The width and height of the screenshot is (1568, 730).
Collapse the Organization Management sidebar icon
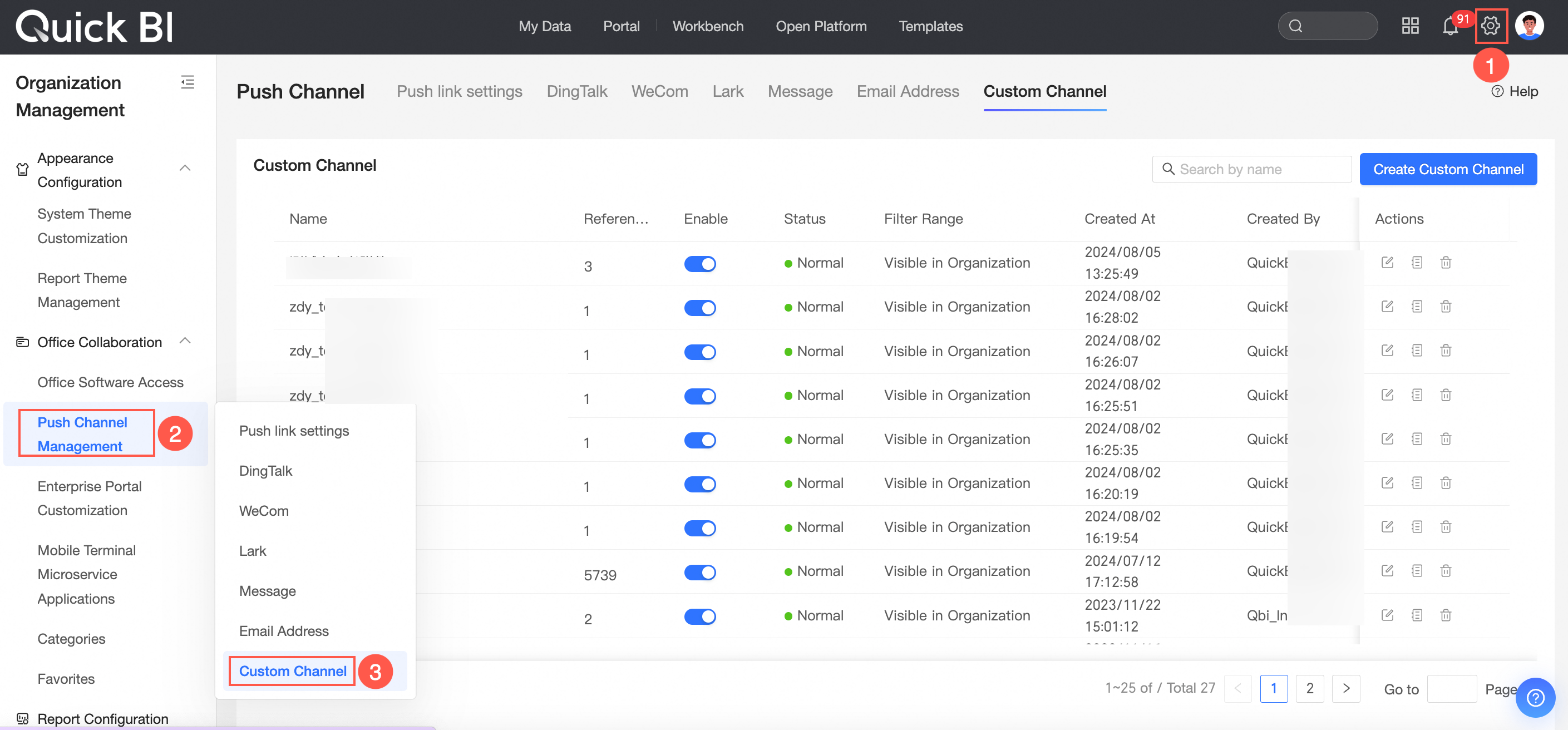188,82
